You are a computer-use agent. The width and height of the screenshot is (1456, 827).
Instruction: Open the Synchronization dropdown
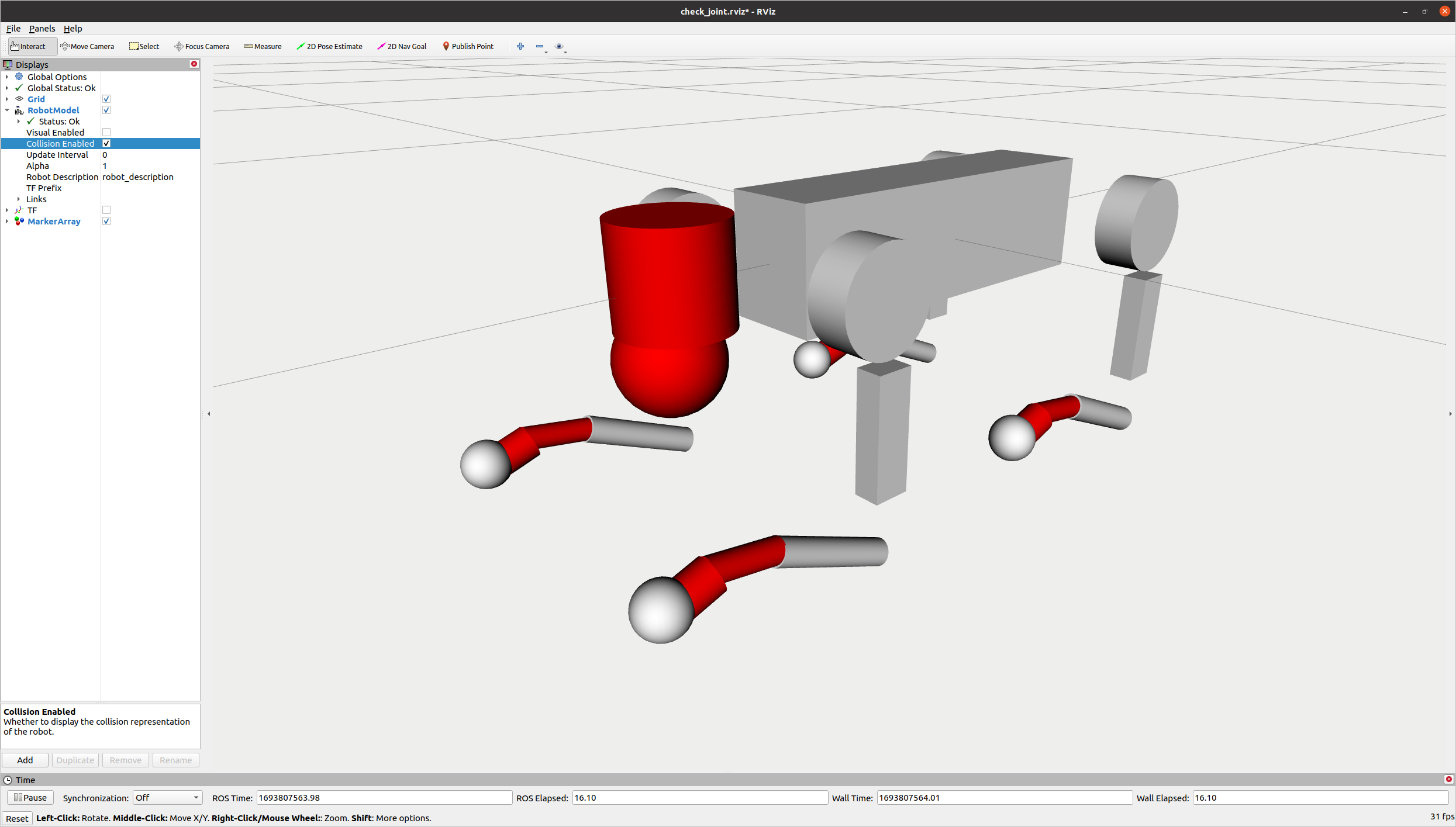[x=167, y=798]
